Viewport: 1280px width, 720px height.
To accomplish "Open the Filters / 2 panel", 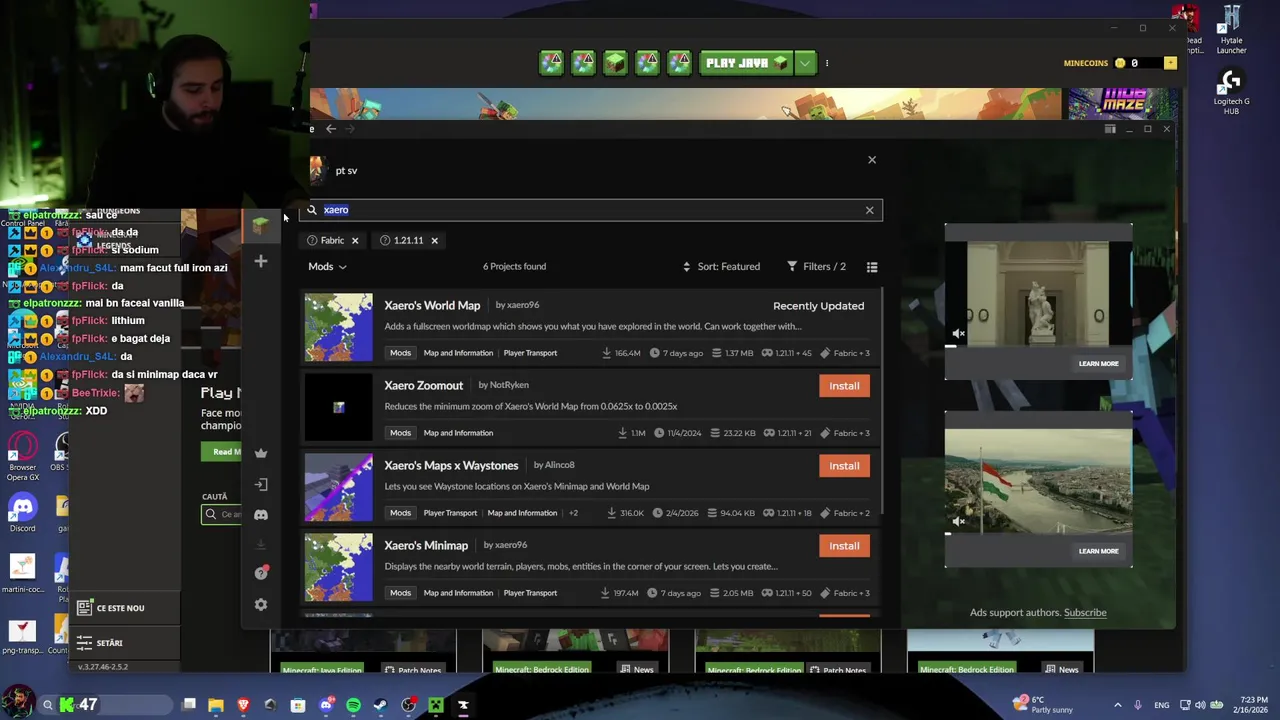I will click(816, 267).
